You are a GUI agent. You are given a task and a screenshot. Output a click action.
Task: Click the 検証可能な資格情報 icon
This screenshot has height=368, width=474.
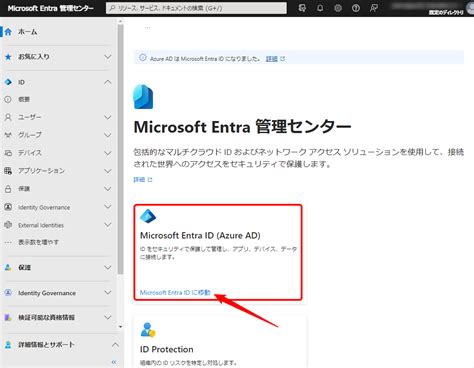(x=8, y=317)
